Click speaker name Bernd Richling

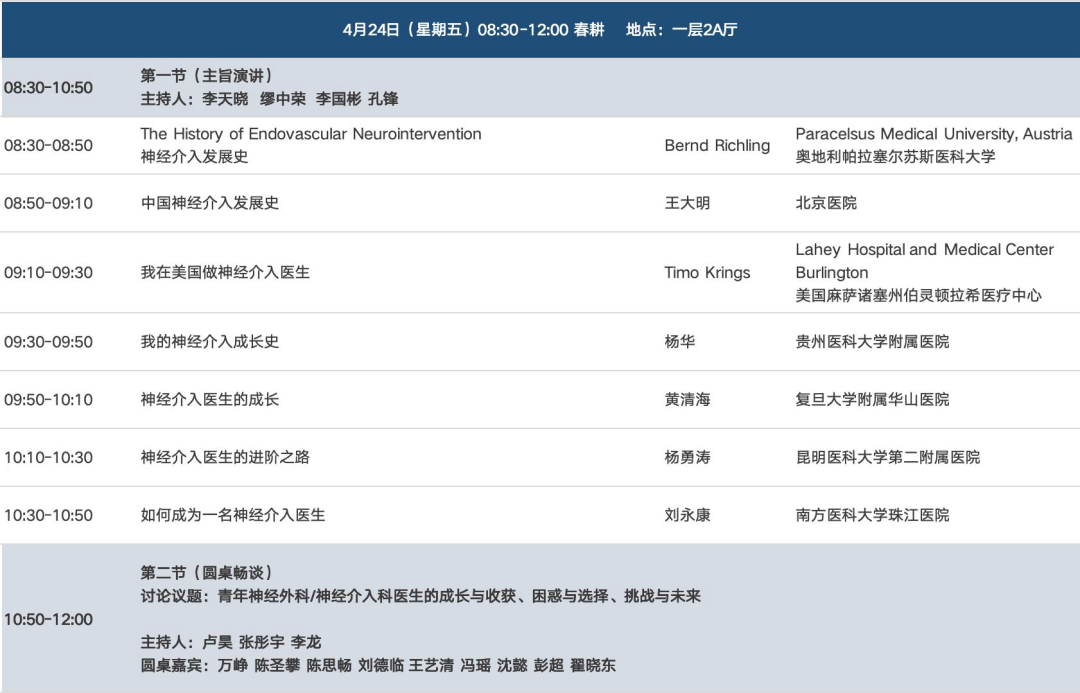click(x=717, y=146)
